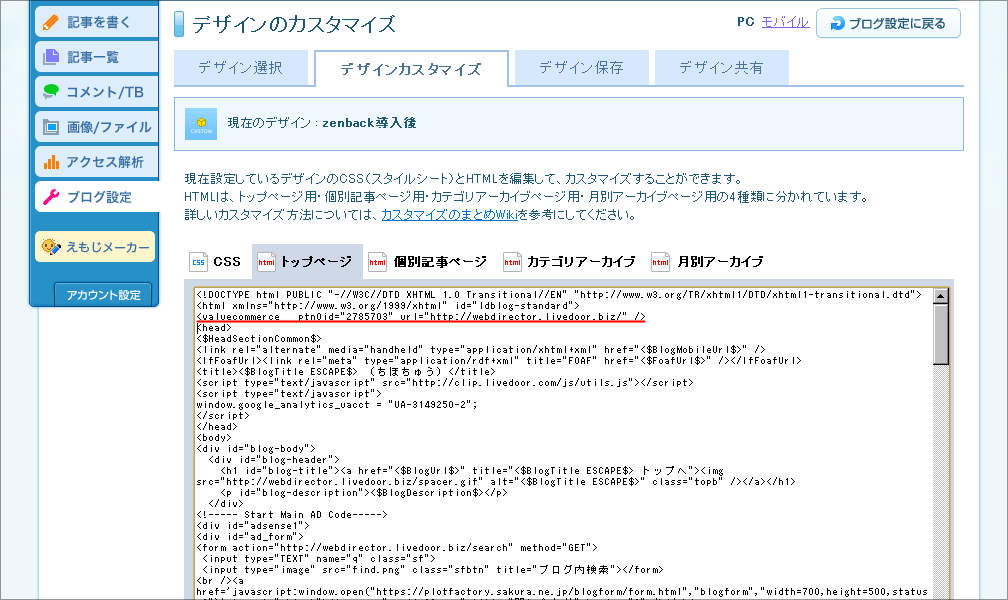Click inside the HTML code textarea
Screen dimensions: 1008x600
564,444
